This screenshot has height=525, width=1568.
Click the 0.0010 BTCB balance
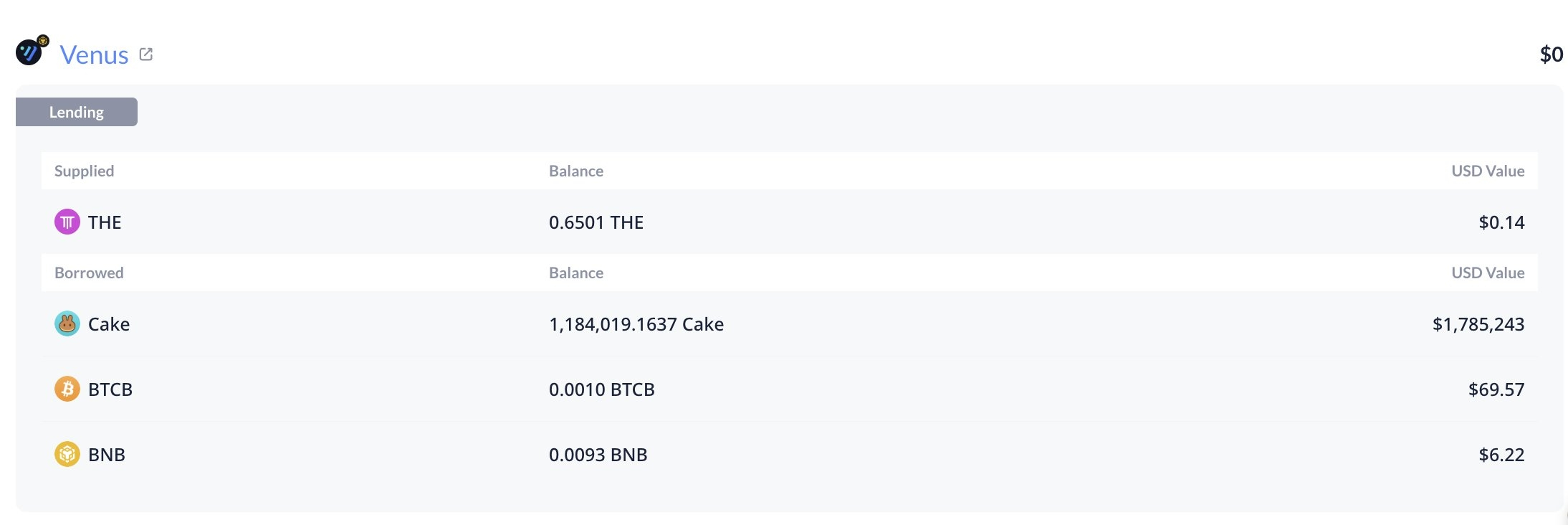(x=602, y=389)
